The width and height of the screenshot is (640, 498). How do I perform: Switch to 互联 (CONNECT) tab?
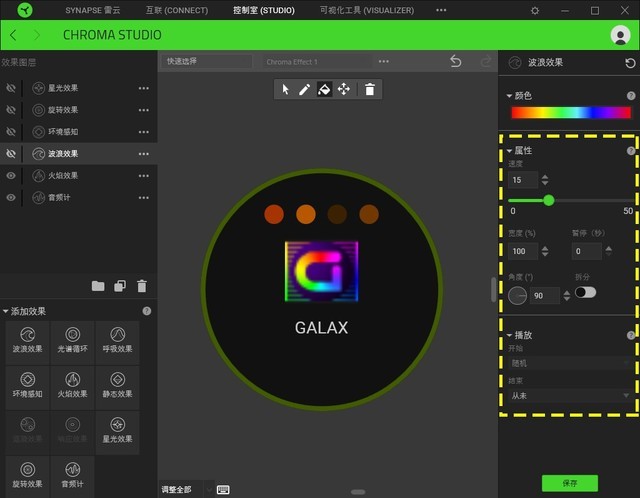[177, 10]
